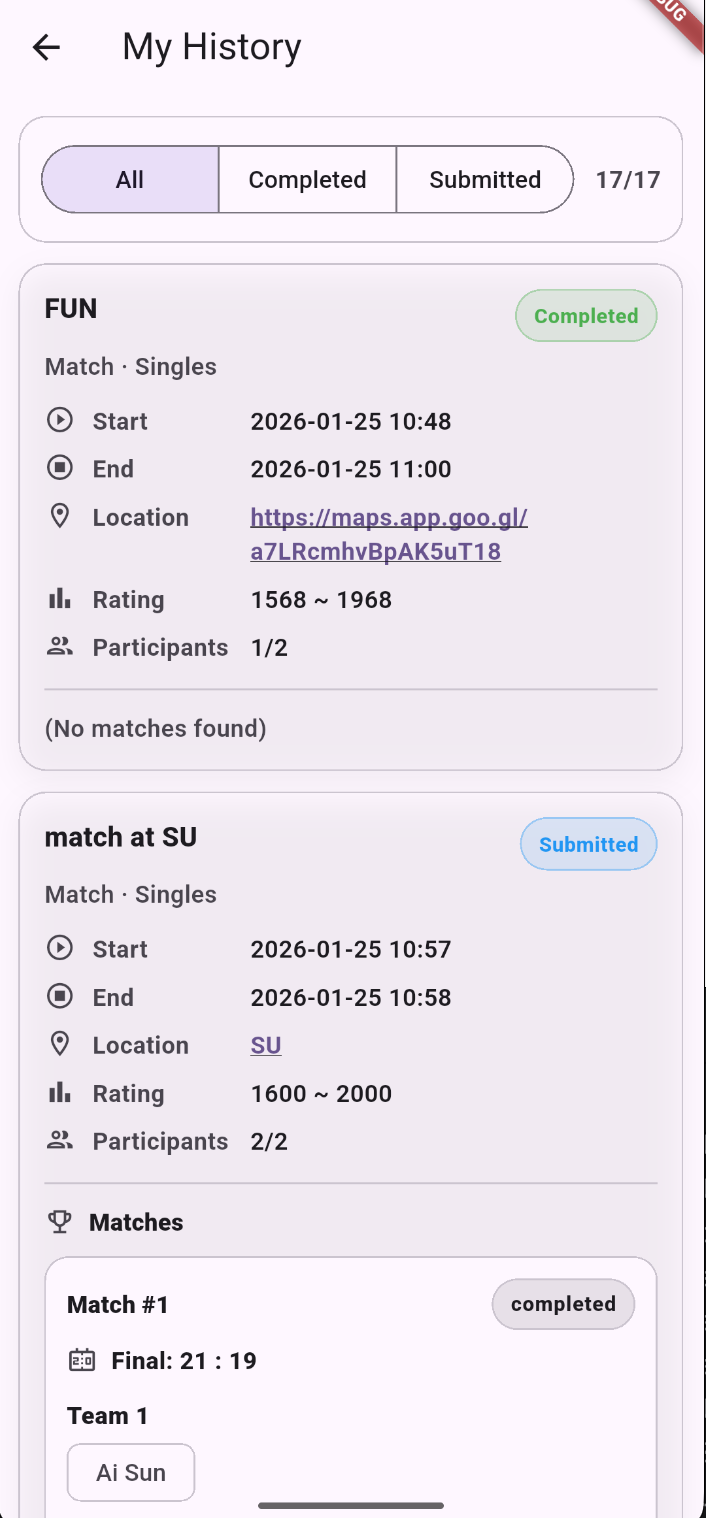
Task: Switch filter to Completed
Action: pos(307,180)
